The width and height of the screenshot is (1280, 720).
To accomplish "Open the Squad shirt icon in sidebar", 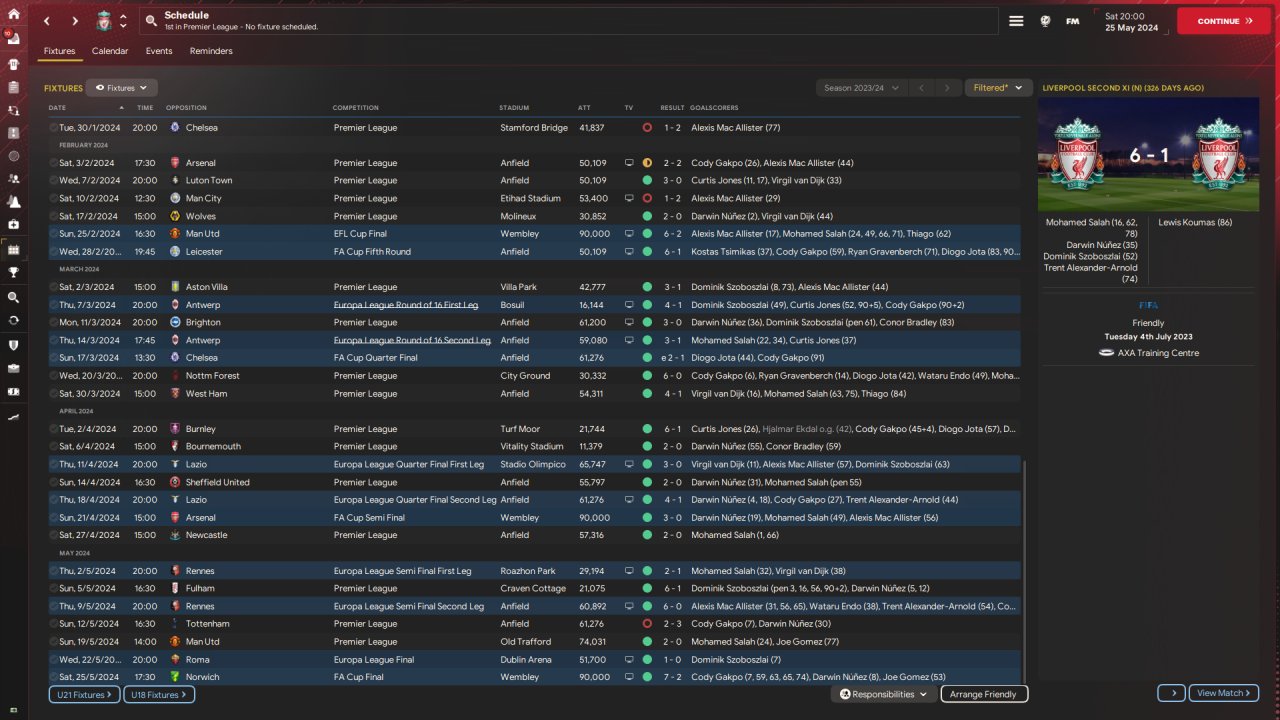I will click(14, 63).
